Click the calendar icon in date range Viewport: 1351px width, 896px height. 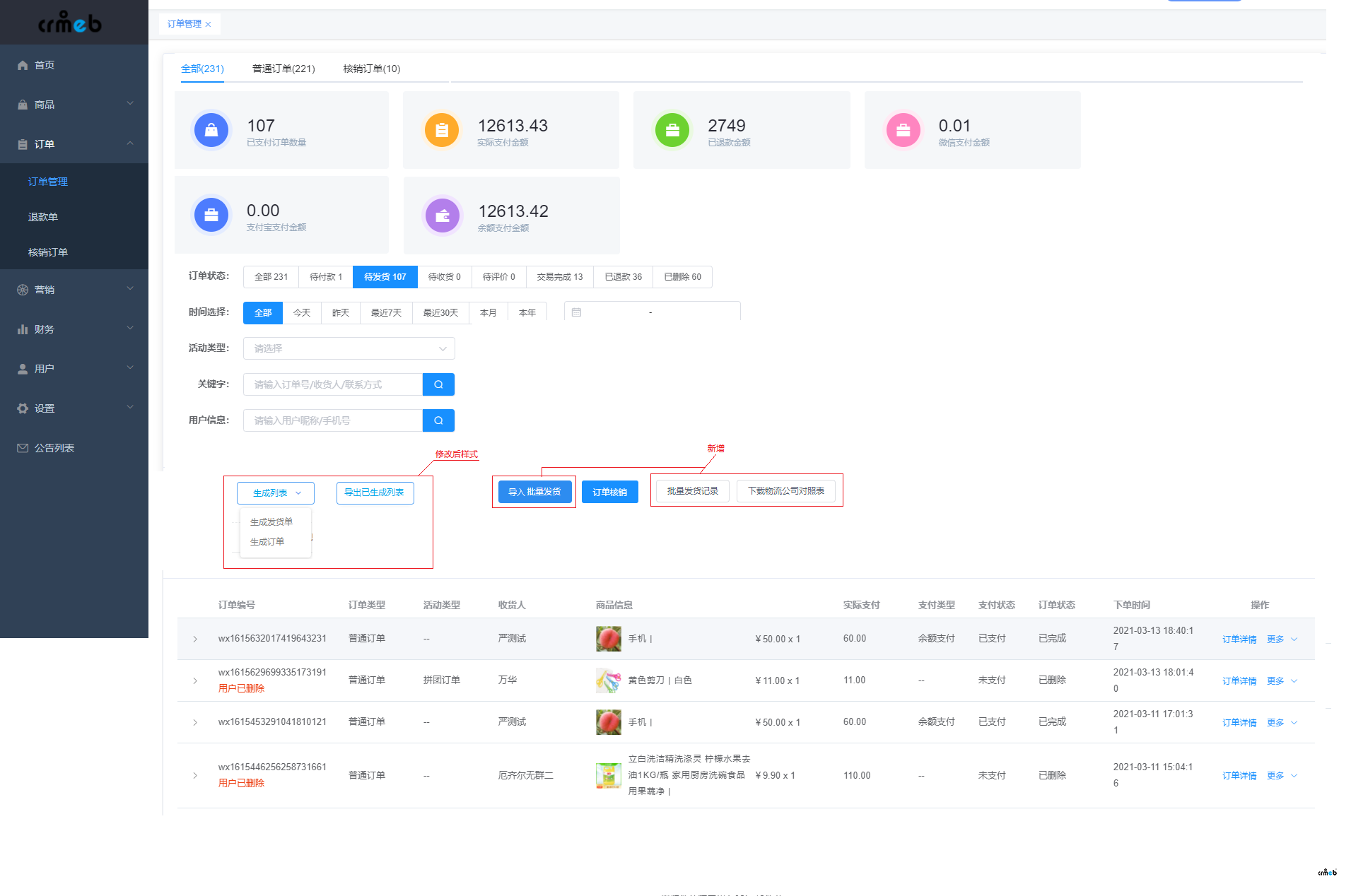576,312
